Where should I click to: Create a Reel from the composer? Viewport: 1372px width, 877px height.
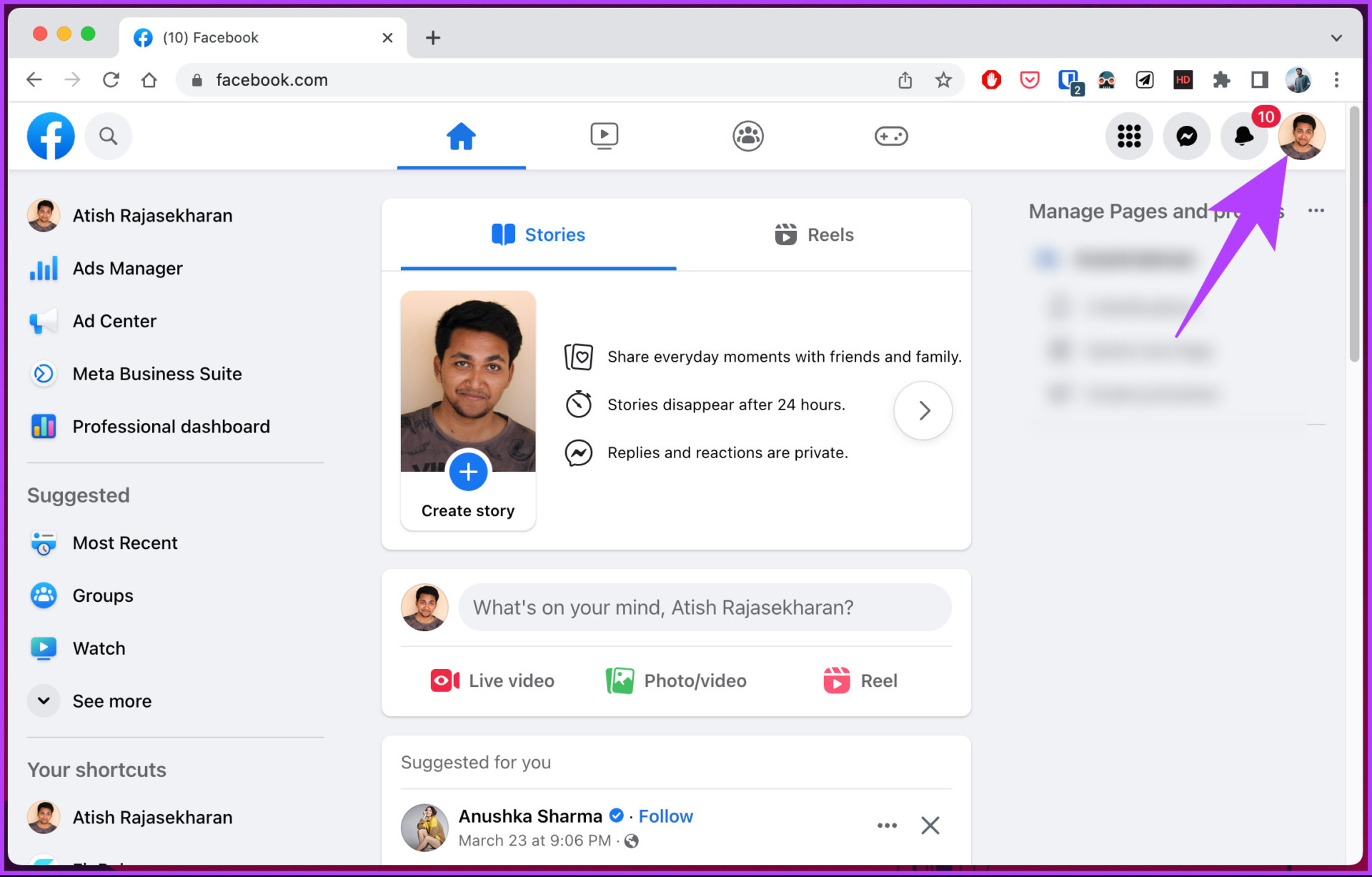coord(860,680)
